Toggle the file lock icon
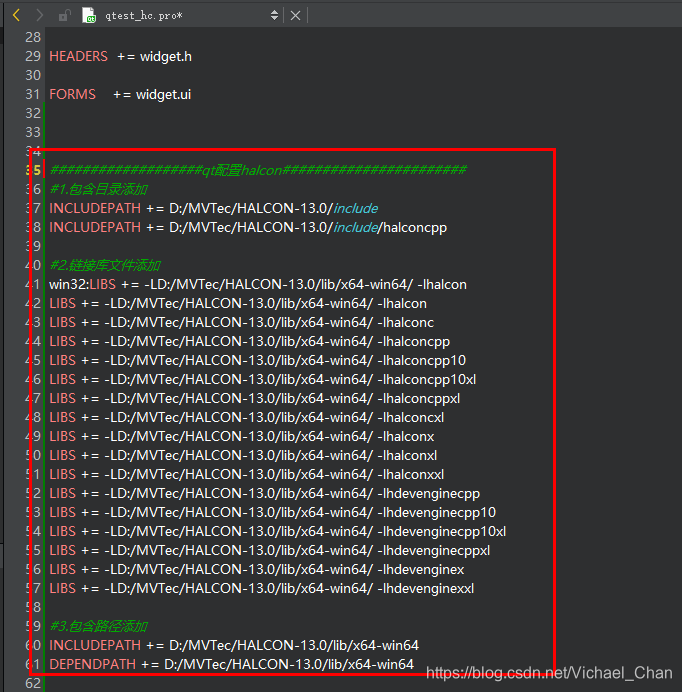 point(64,16)
